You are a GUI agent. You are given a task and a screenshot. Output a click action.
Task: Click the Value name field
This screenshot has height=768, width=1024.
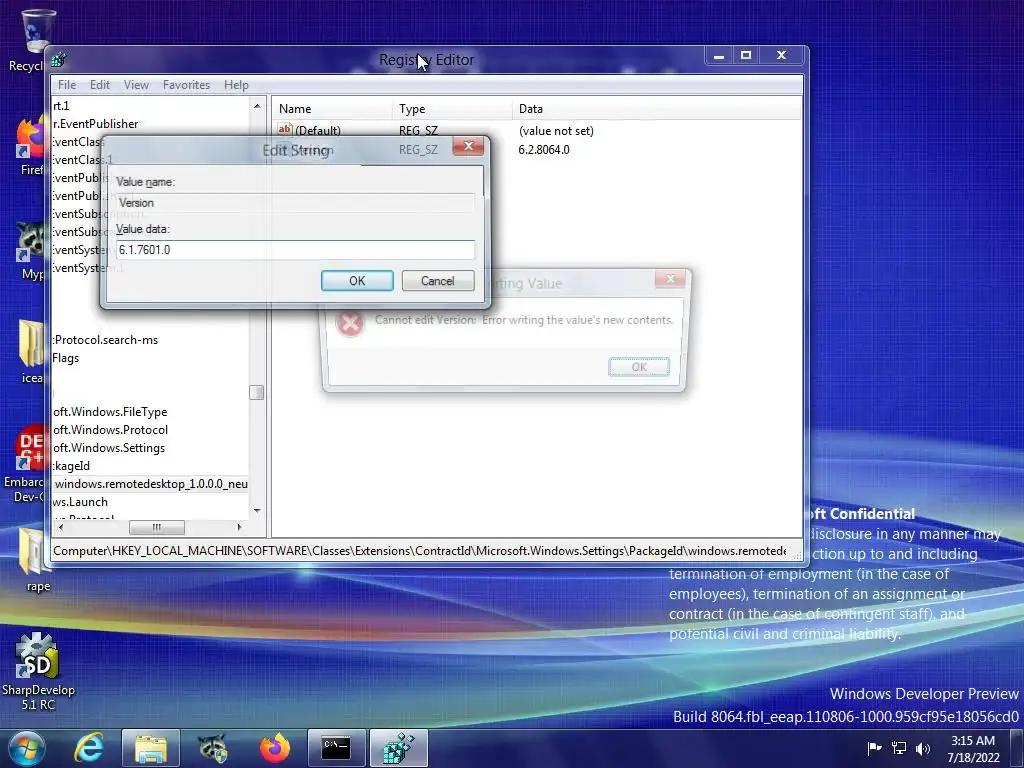pyautogui.click(x=296, y=203)
